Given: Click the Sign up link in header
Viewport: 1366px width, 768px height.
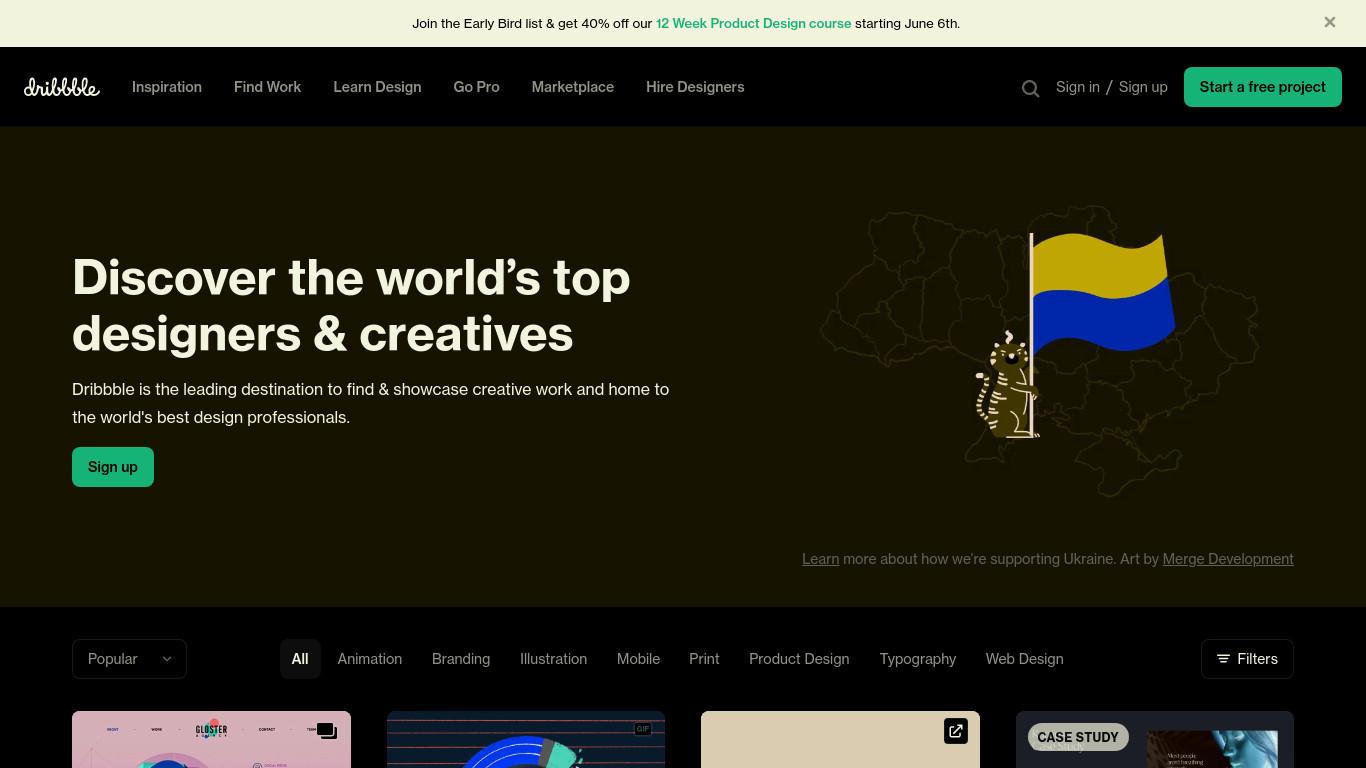Looking at the screenshot, I should coord(1143,87).
